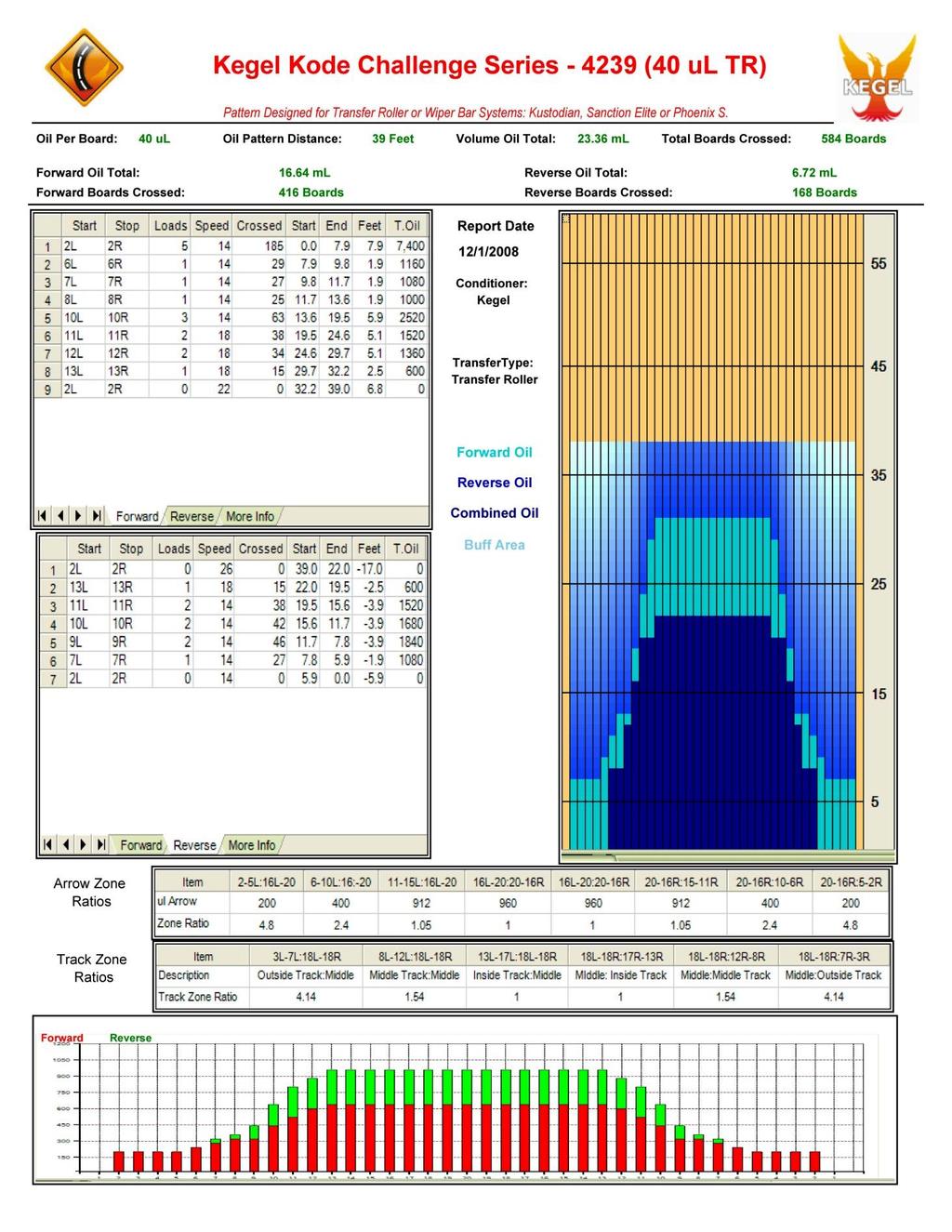Select the '20-16R:5-2R' arrow zone column header
The width and height of the screenshot is (952, 1232).
[x=851, y=881]
